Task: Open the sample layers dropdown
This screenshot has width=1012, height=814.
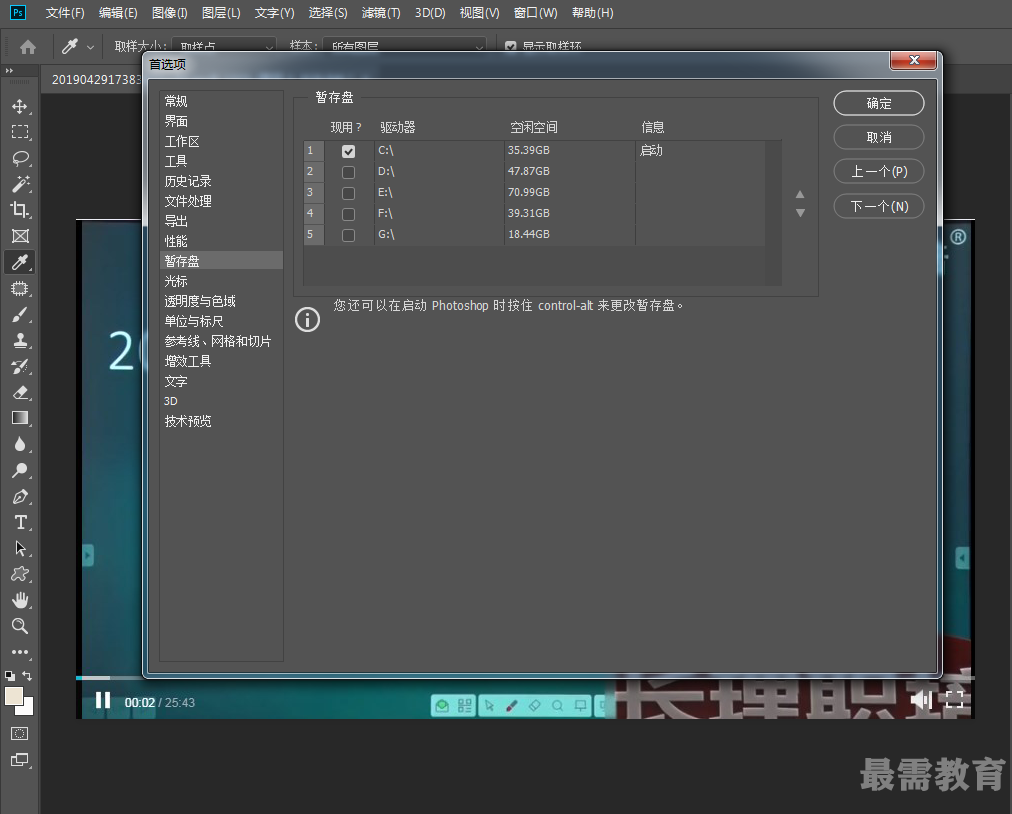Action: pyautogui.click(x=404, y=46)
